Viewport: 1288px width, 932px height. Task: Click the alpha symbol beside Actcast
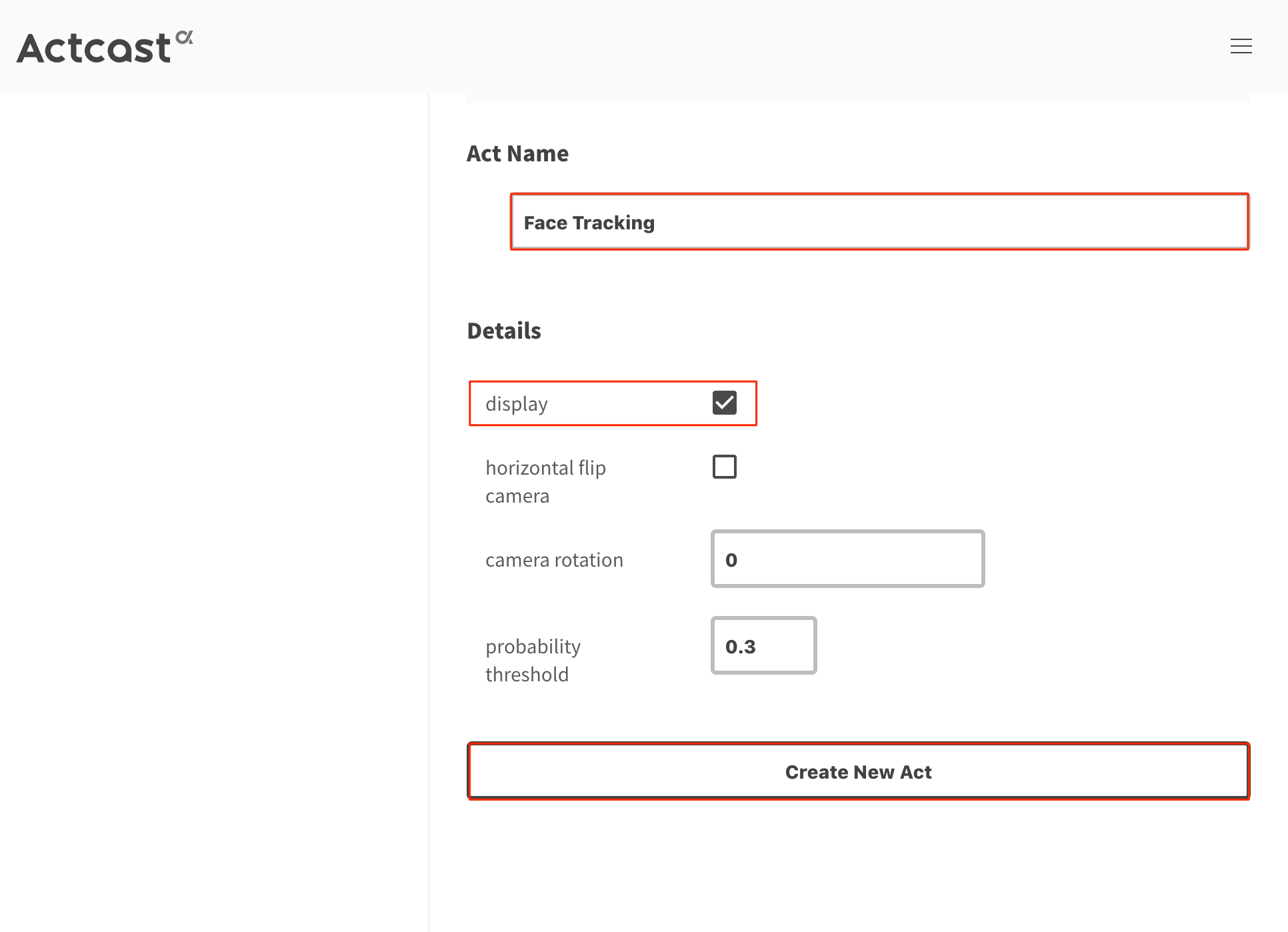(x=185, y=37)
